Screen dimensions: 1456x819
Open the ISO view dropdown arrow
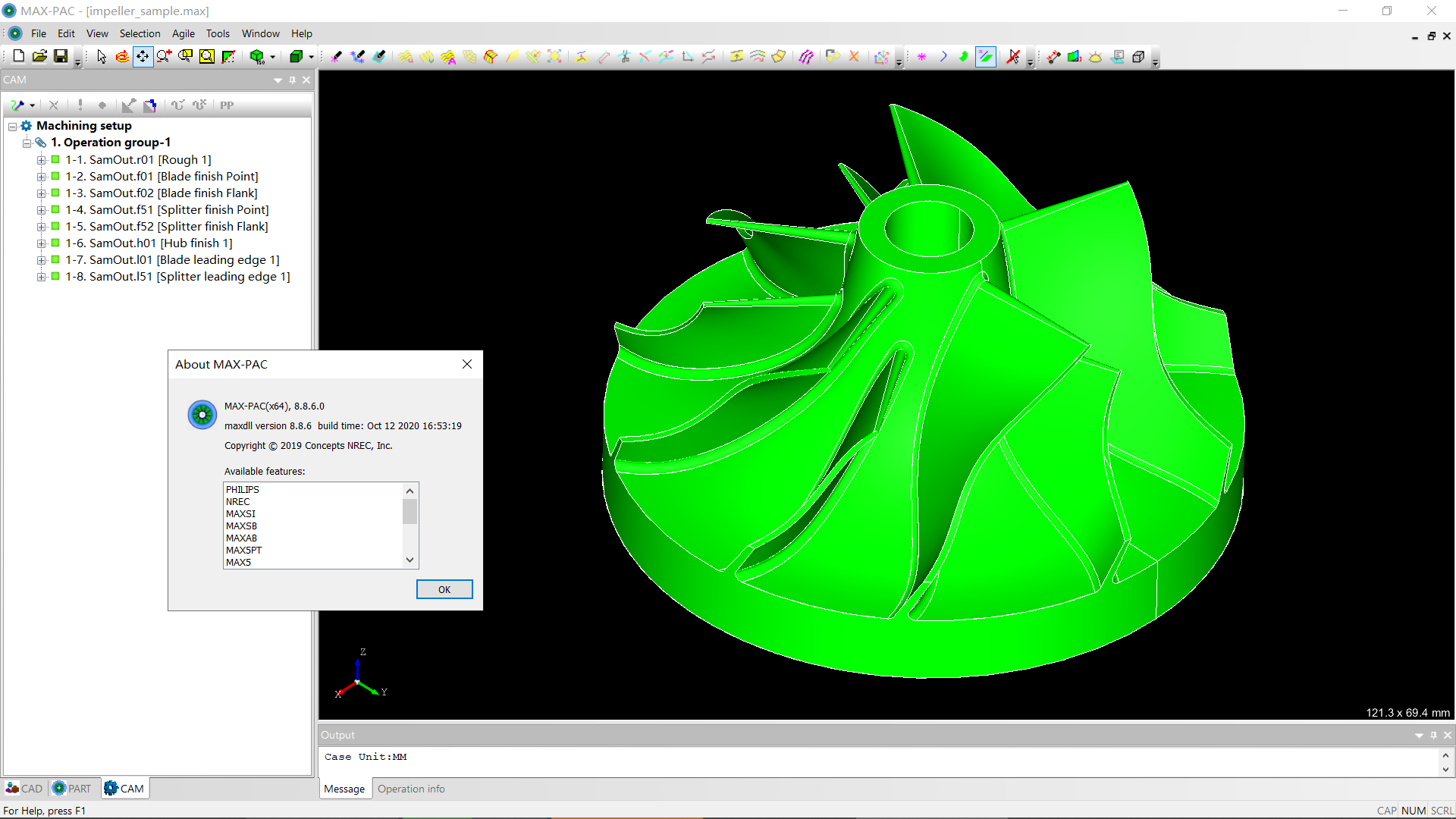click(272, 57)
